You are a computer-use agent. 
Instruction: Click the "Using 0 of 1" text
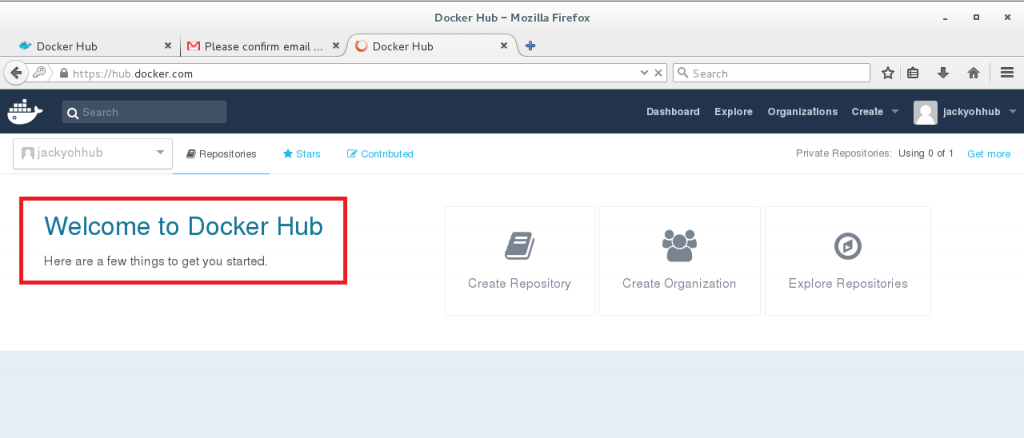point(925,154)
